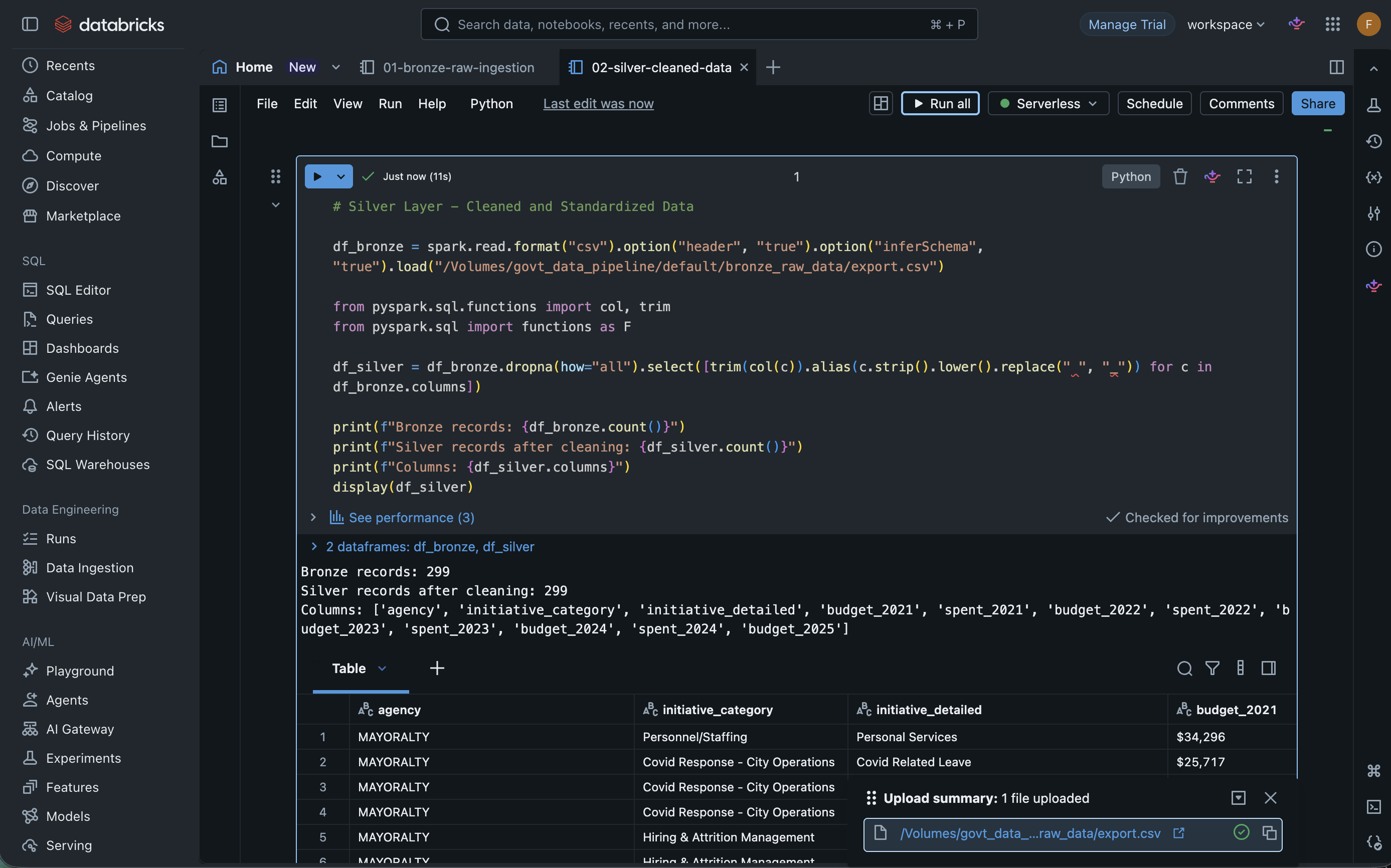Collapse the right rail with top chevron
Viewport: 1391px width, 868px height.
[1374, 69]
